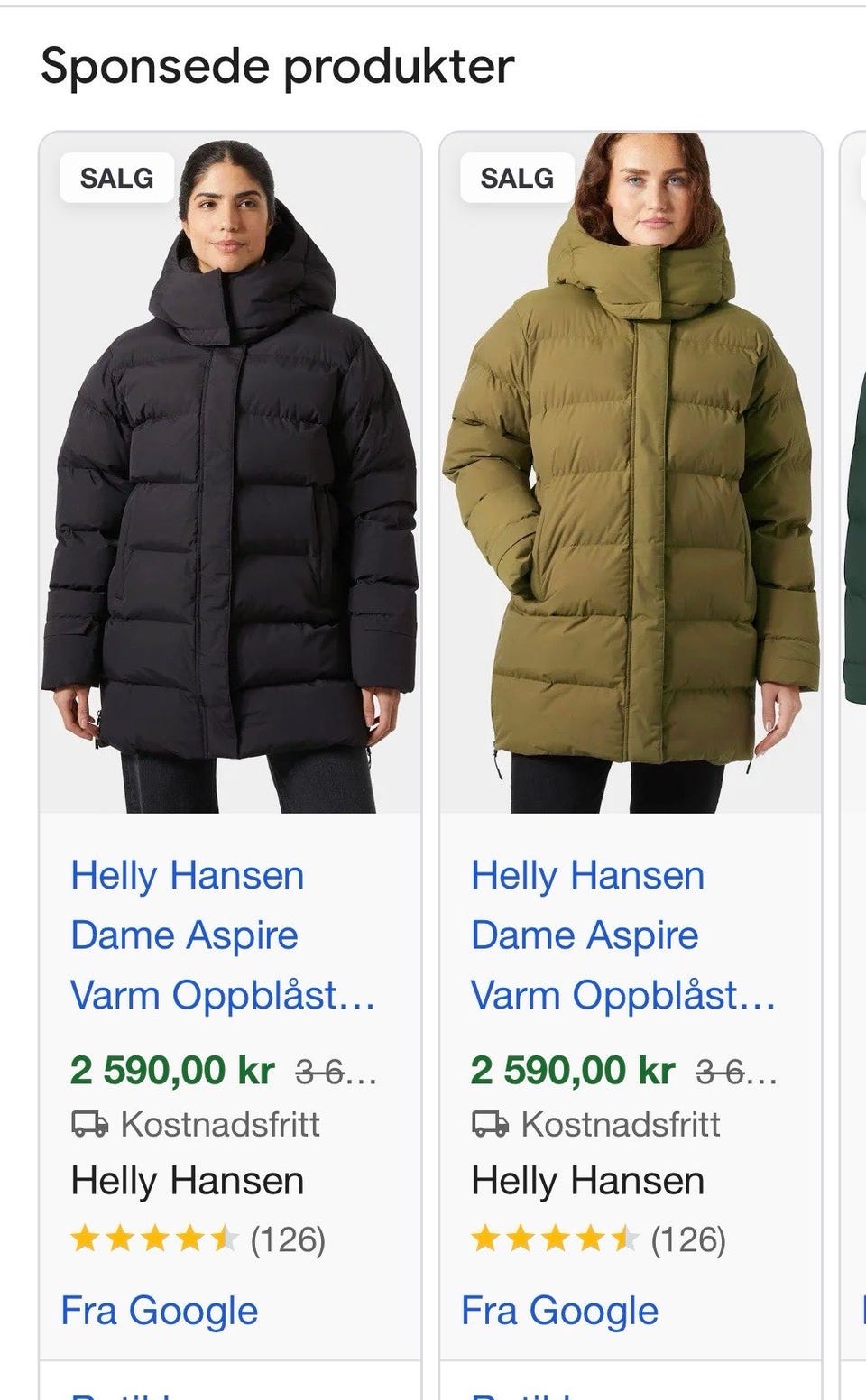The image size is (866, 1400).
Task: Open the black Helly Hansen jacket image
Action: 231,473
